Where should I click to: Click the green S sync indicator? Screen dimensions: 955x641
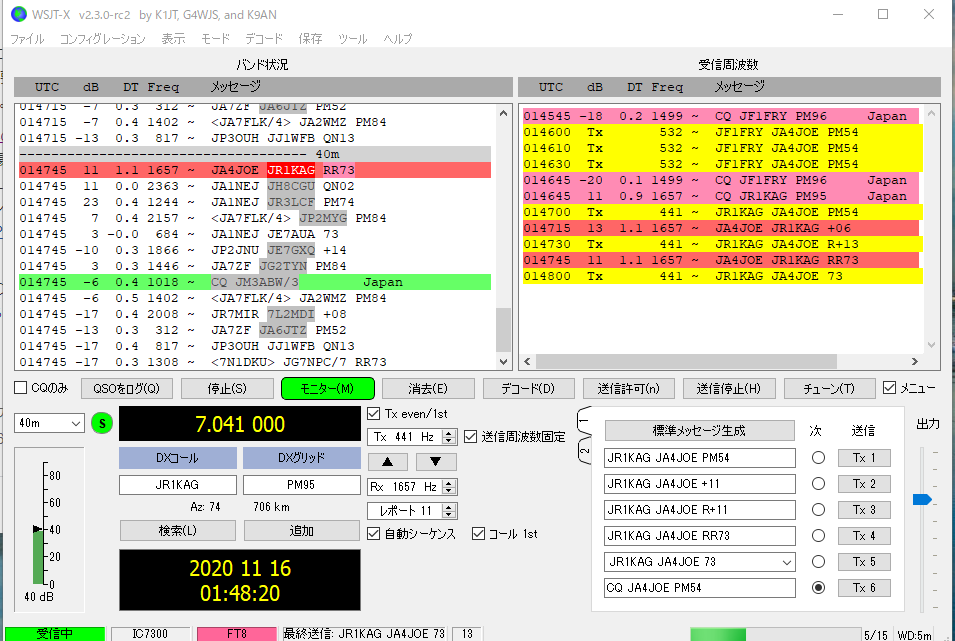point(102,423)
